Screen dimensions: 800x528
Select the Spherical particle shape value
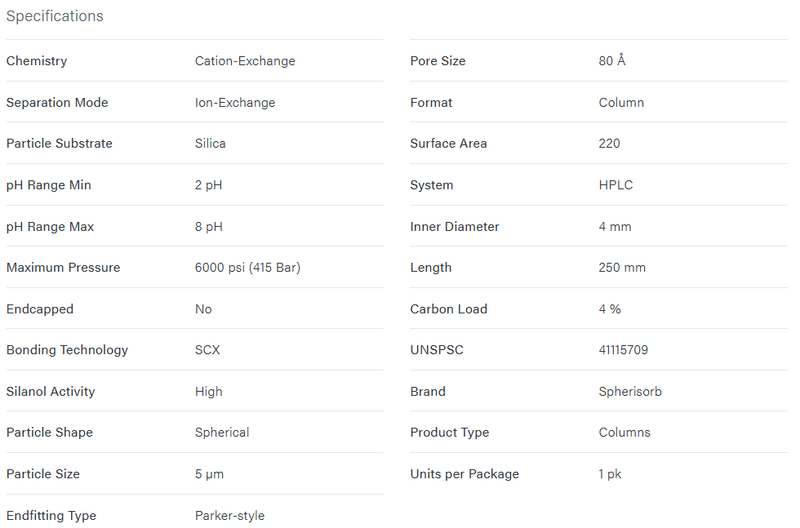point(222,433)
